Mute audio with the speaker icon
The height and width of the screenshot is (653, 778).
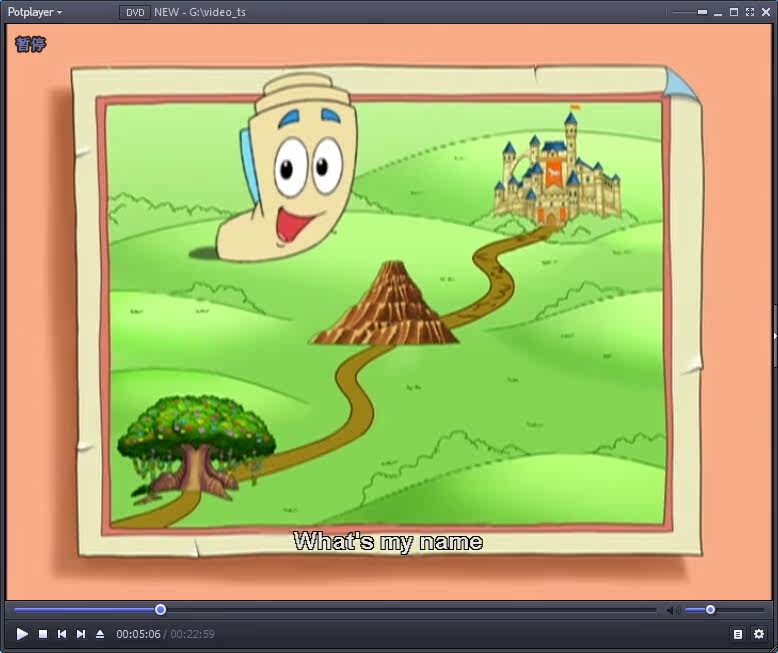tap(672, 610)
